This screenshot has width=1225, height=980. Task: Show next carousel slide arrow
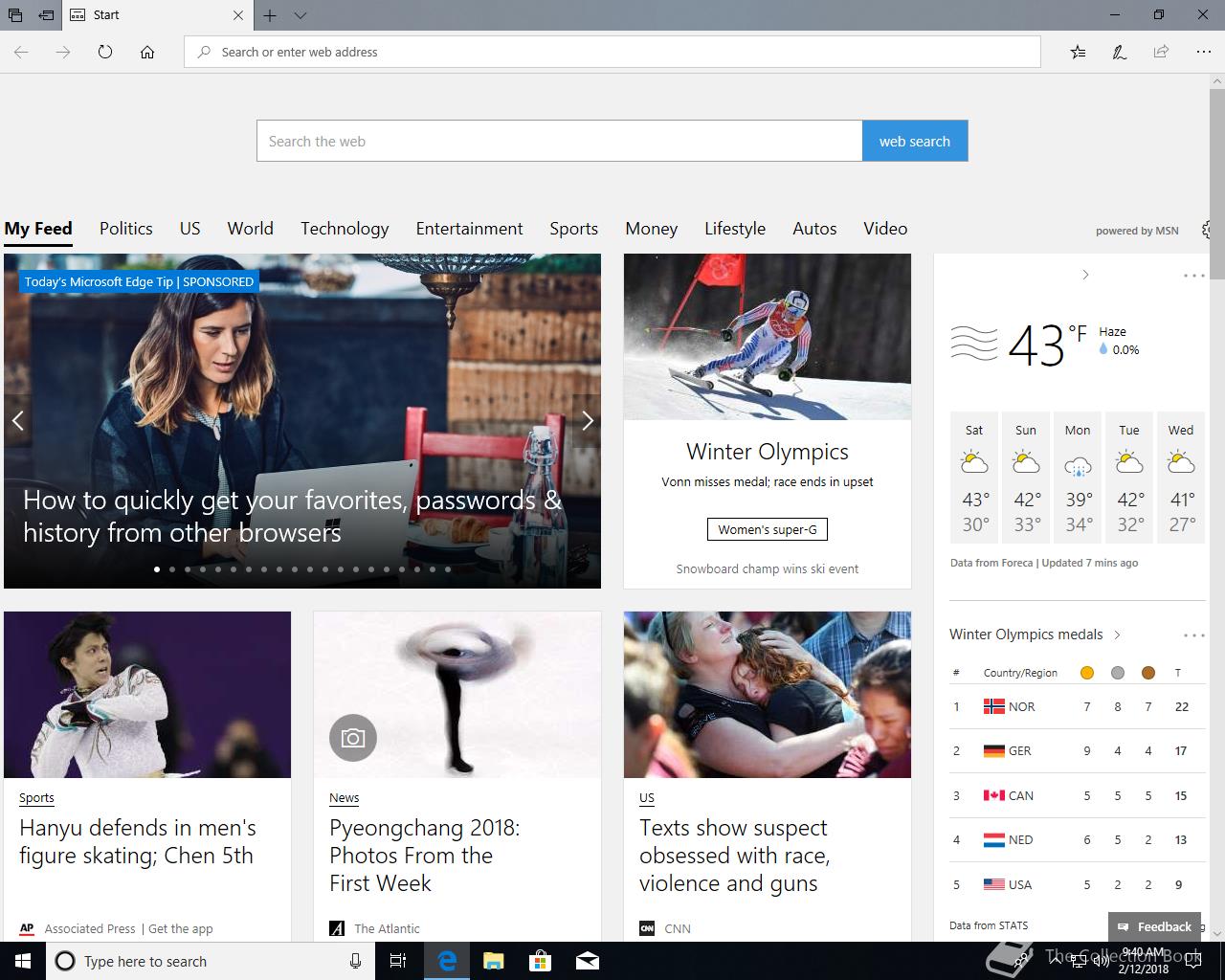pyautogui.click(x=588, y=420)
